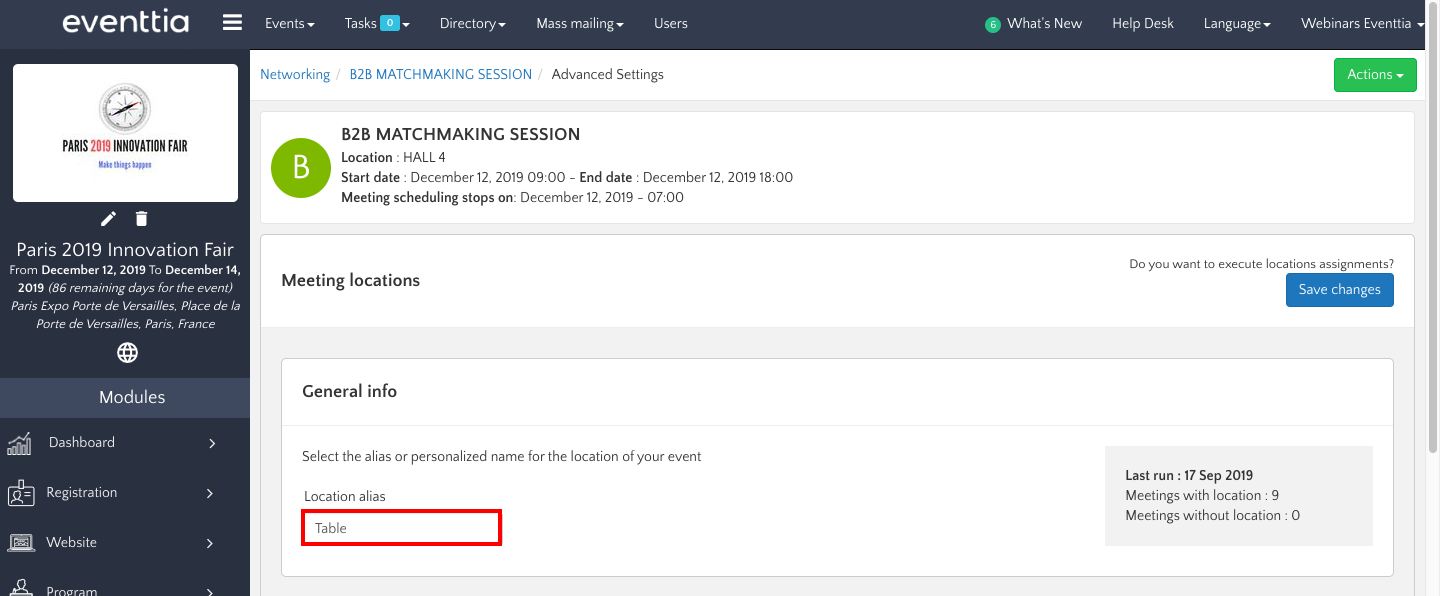
Task: Click the green B session avatar
Action: point(300,168)
